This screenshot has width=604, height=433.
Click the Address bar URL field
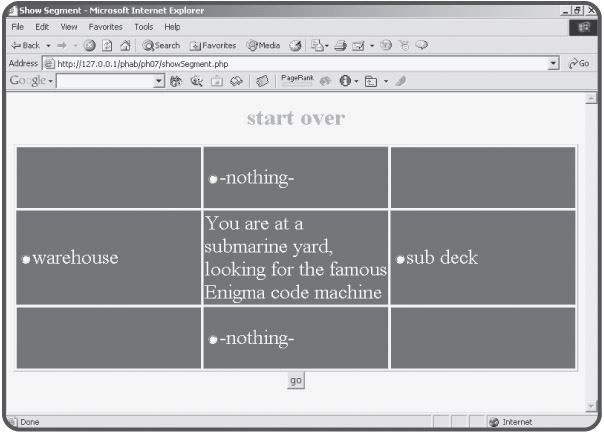(300, 63)
